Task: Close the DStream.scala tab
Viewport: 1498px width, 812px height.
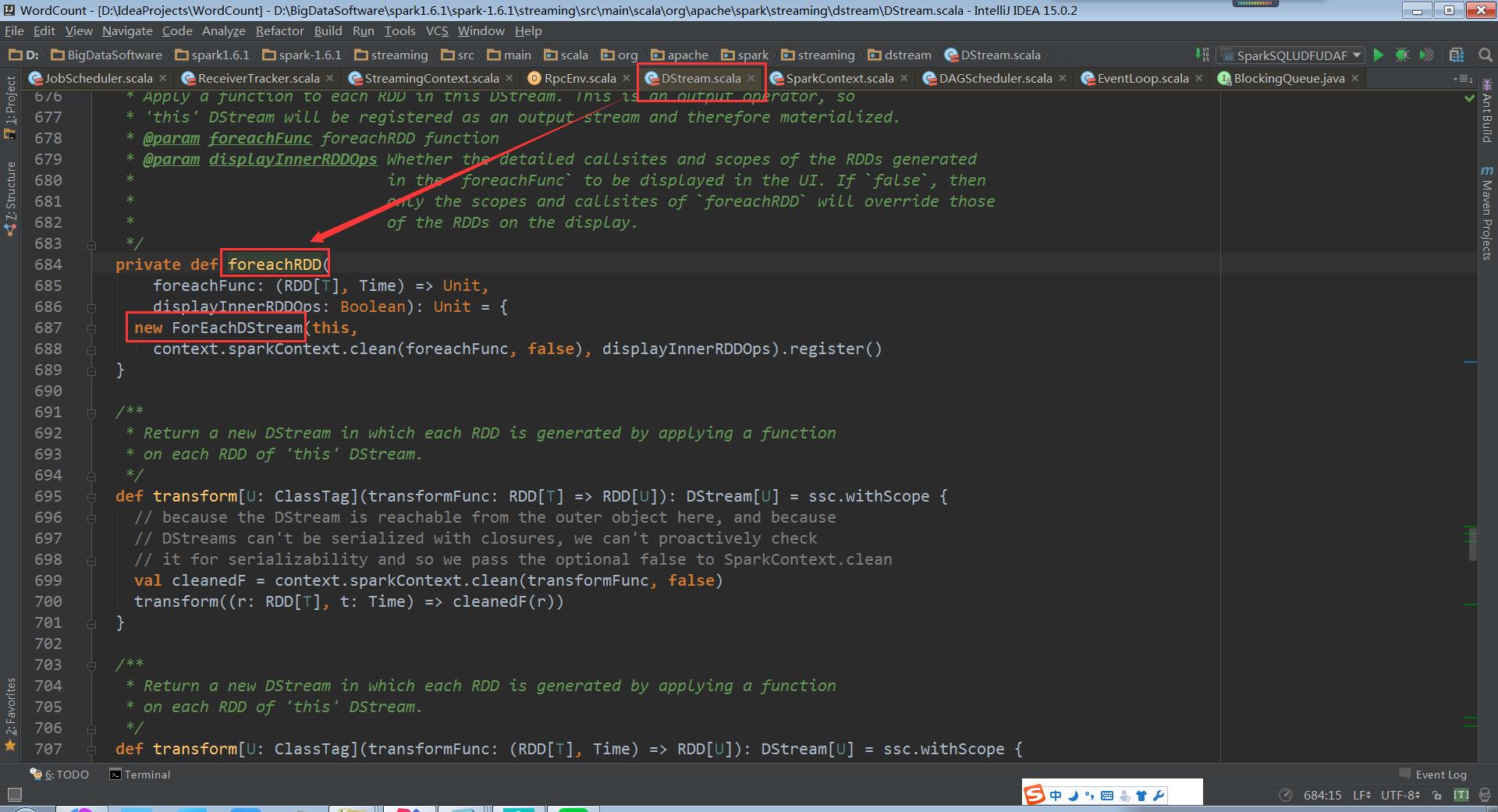Action: click(x=751, y=78)
